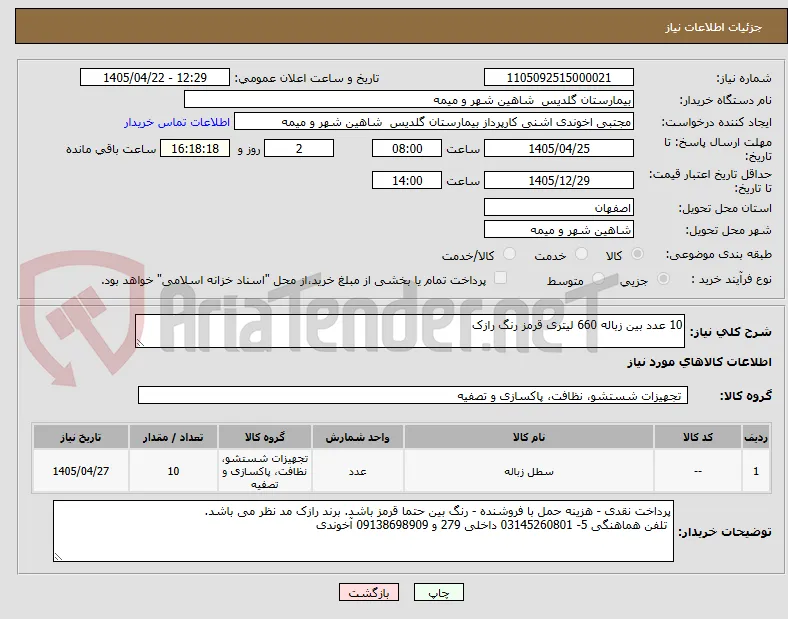The width and height of the screenshot is (788, 619).
Task: Select the متوسط purchase type radio
Action: pyautogui.click(x=598, y=279)
